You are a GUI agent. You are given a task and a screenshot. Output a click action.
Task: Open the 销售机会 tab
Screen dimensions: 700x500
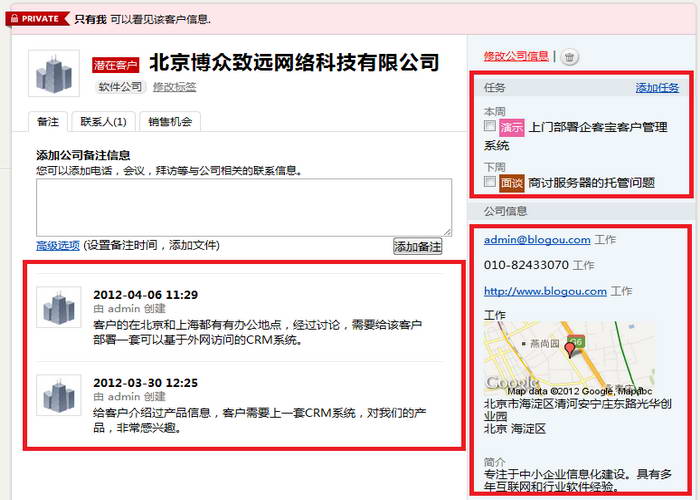[x=170, y=122]
